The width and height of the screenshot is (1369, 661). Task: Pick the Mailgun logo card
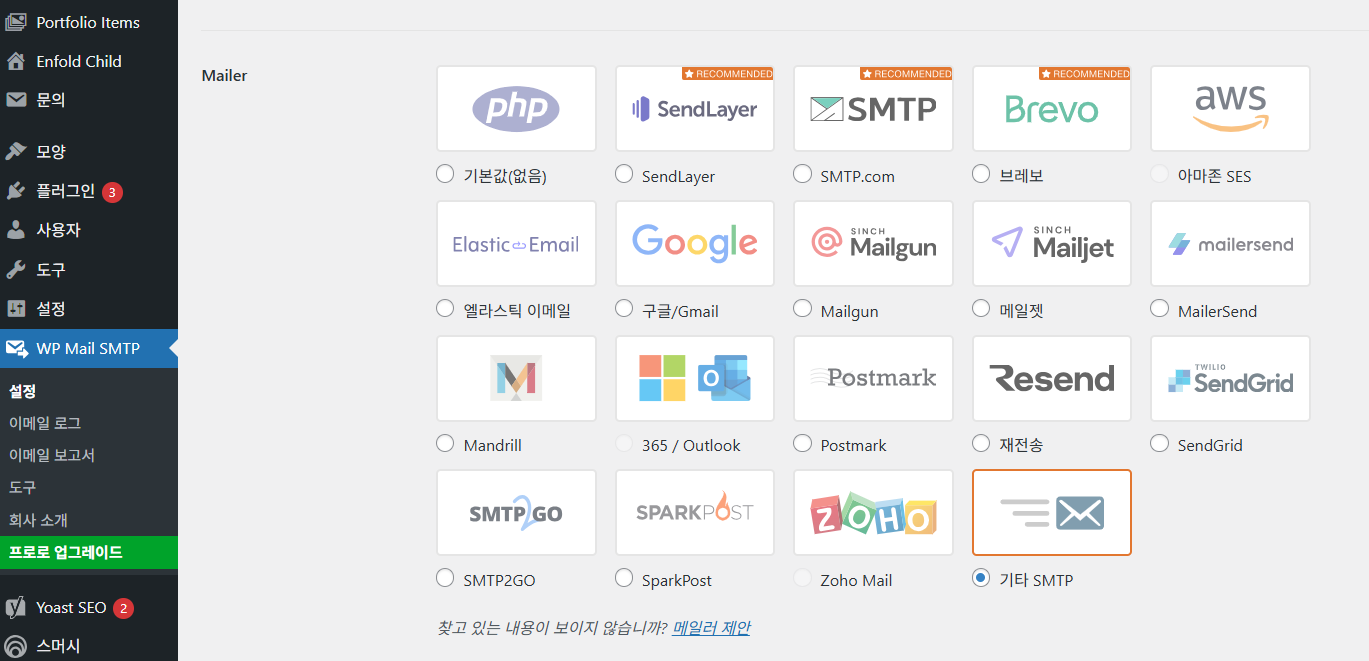tap(873, 244)
